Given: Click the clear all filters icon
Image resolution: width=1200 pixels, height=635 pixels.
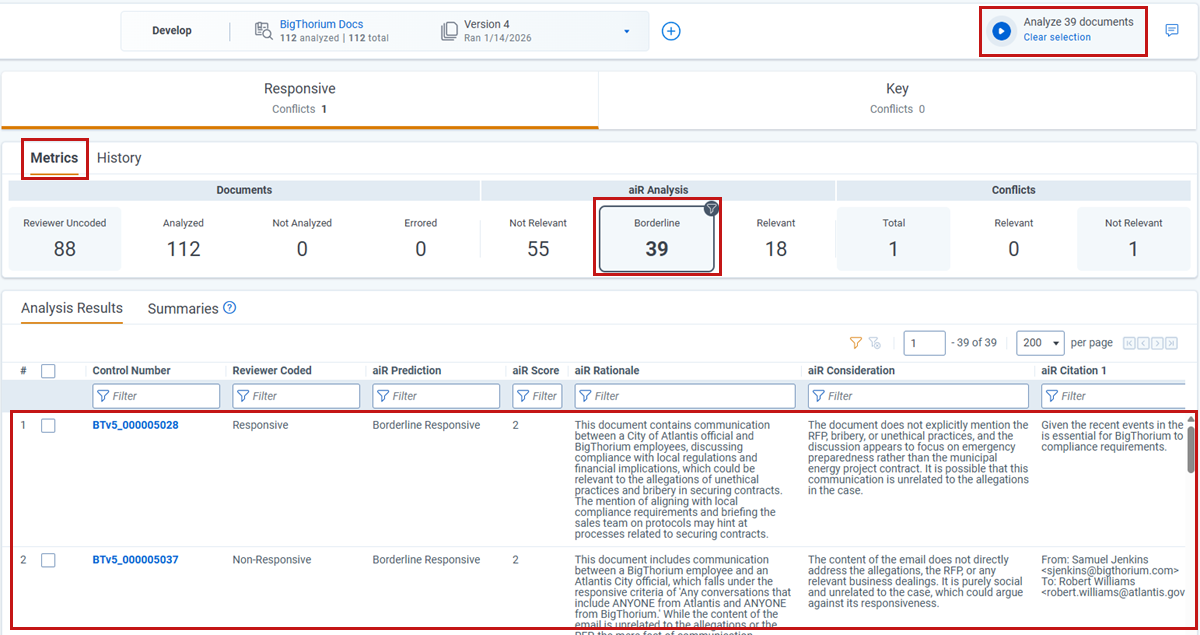Looking at the screenshot, I should tap(875, 343).
